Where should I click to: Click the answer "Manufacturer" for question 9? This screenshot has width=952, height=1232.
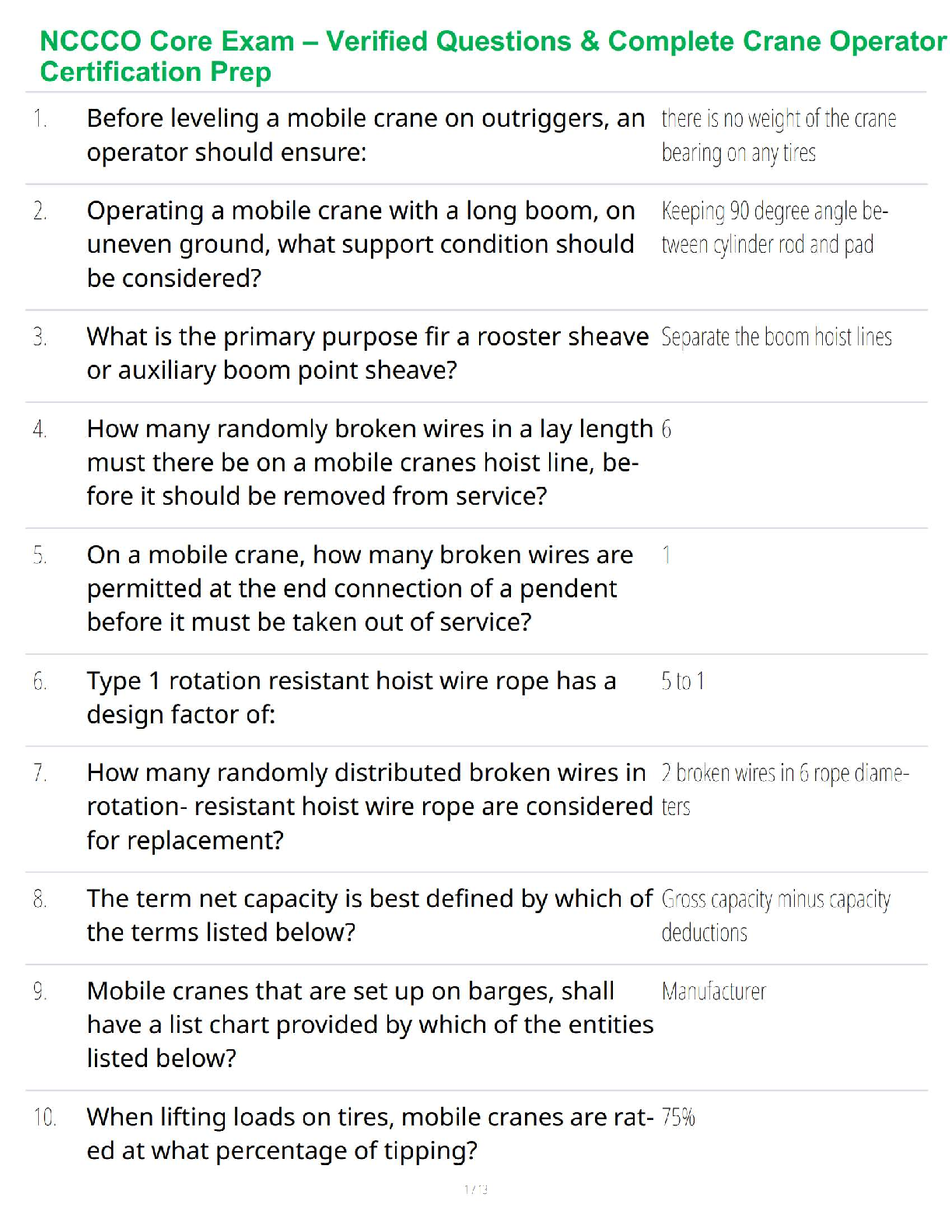point(714,992)
